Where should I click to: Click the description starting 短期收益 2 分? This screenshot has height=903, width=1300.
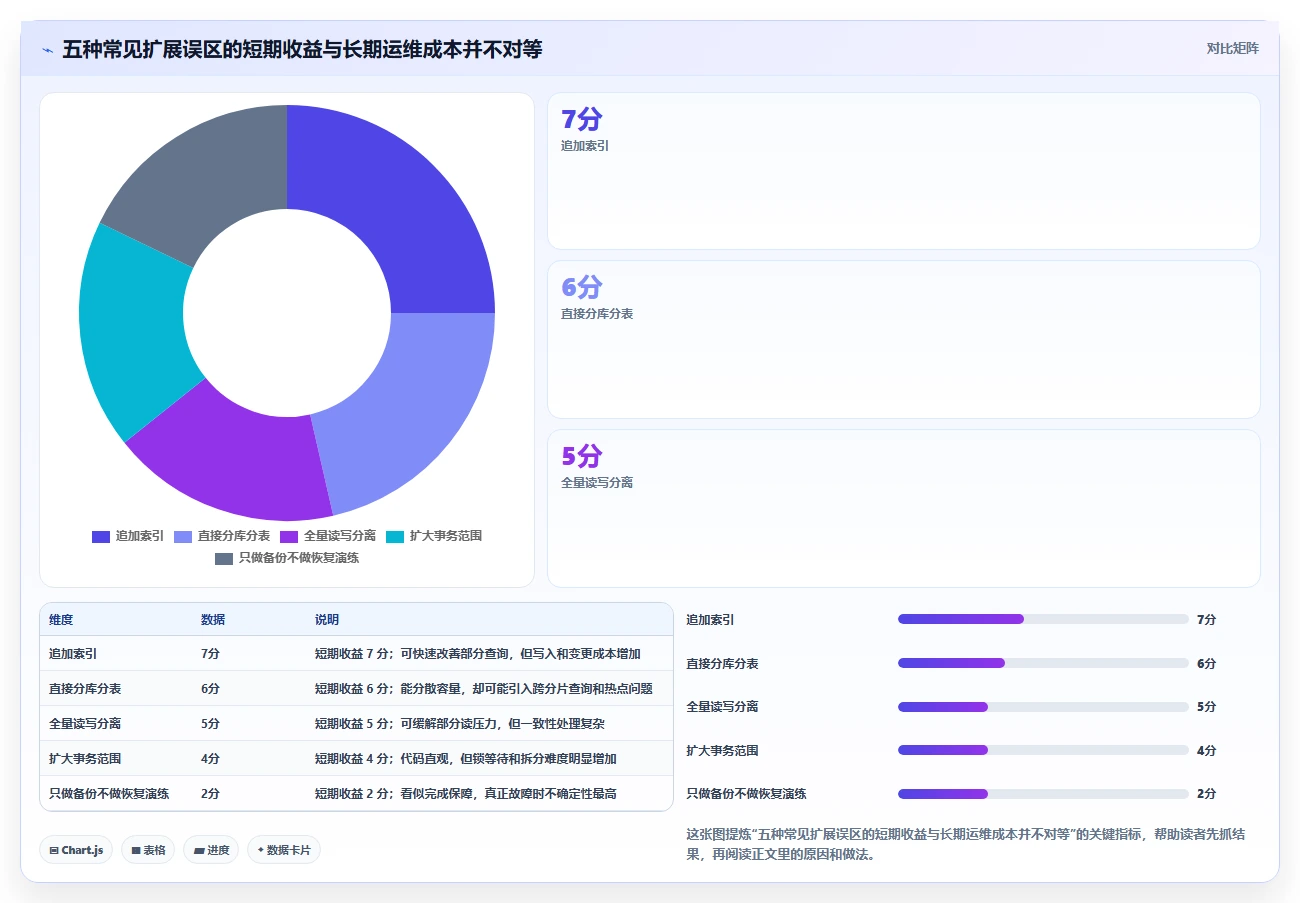pos(466,794)
